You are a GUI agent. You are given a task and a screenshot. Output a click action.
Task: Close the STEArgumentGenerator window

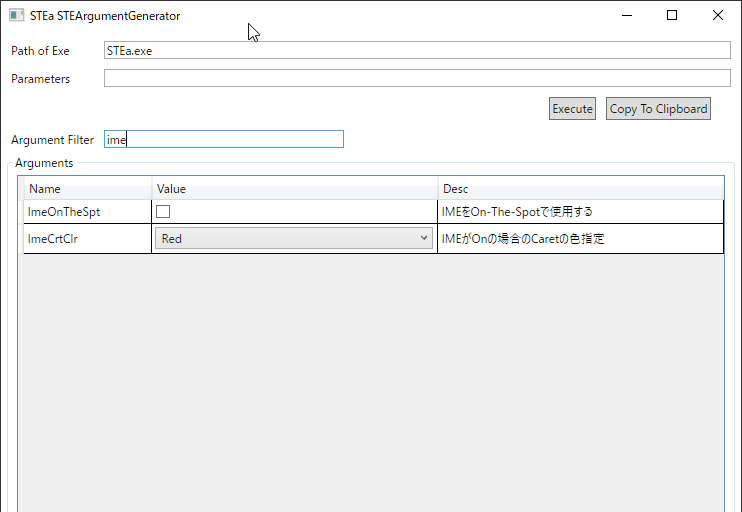[x=717, y=15]
